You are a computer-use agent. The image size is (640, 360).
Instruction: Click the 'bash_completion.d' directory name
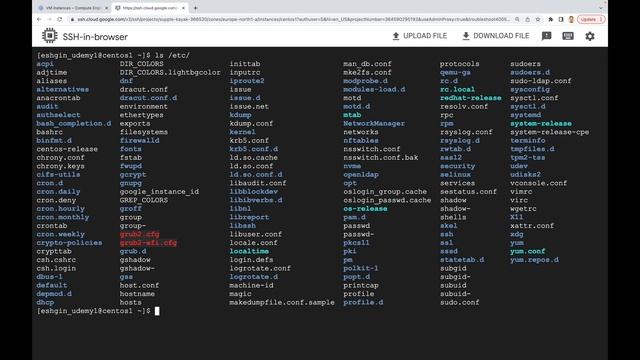coord(74,124)
